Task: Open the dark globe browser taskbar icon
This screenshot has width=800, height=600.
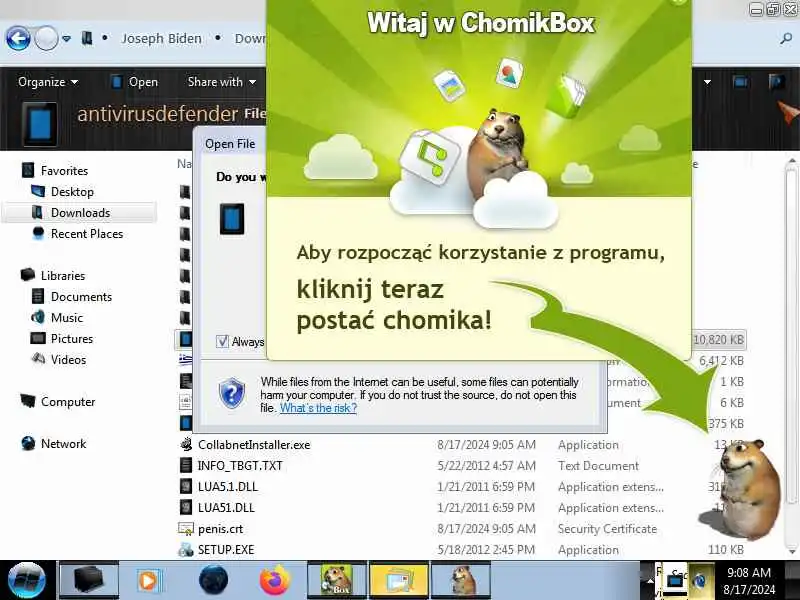Action: point(213,581)
